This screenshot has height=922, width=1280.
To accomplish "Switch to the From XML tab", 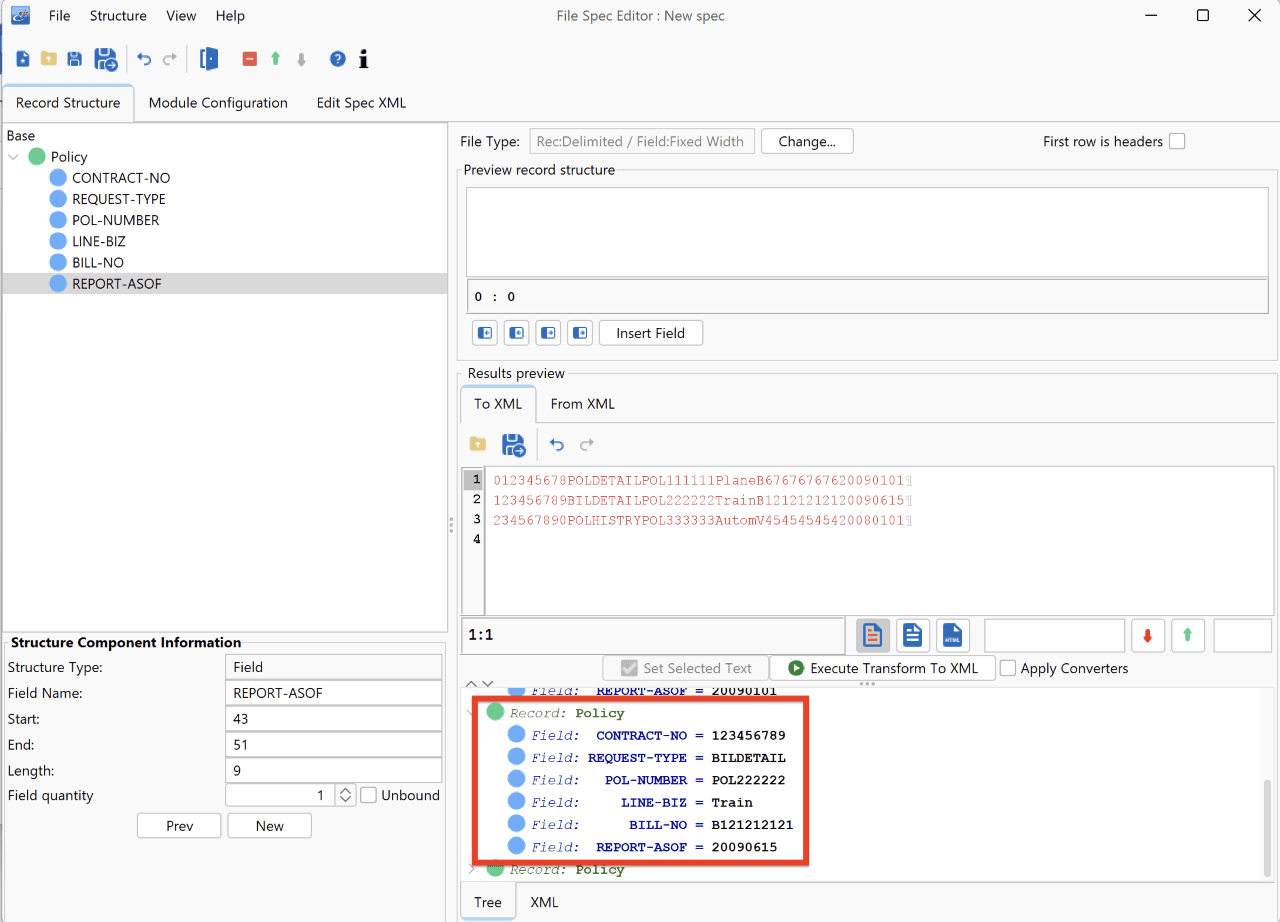I will (x=582, y=404).
